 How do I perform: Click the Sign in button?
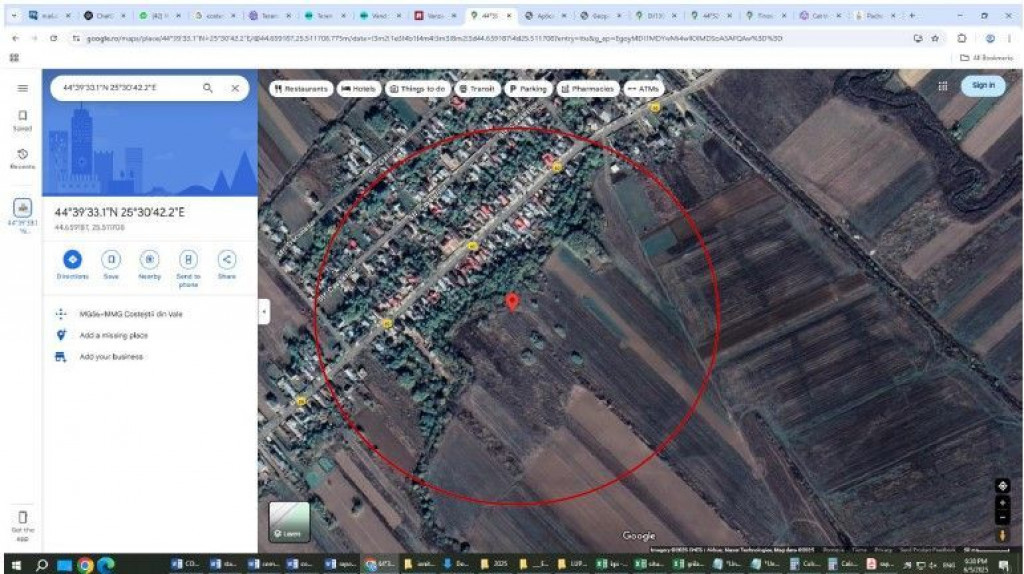(x=983, y=86)
